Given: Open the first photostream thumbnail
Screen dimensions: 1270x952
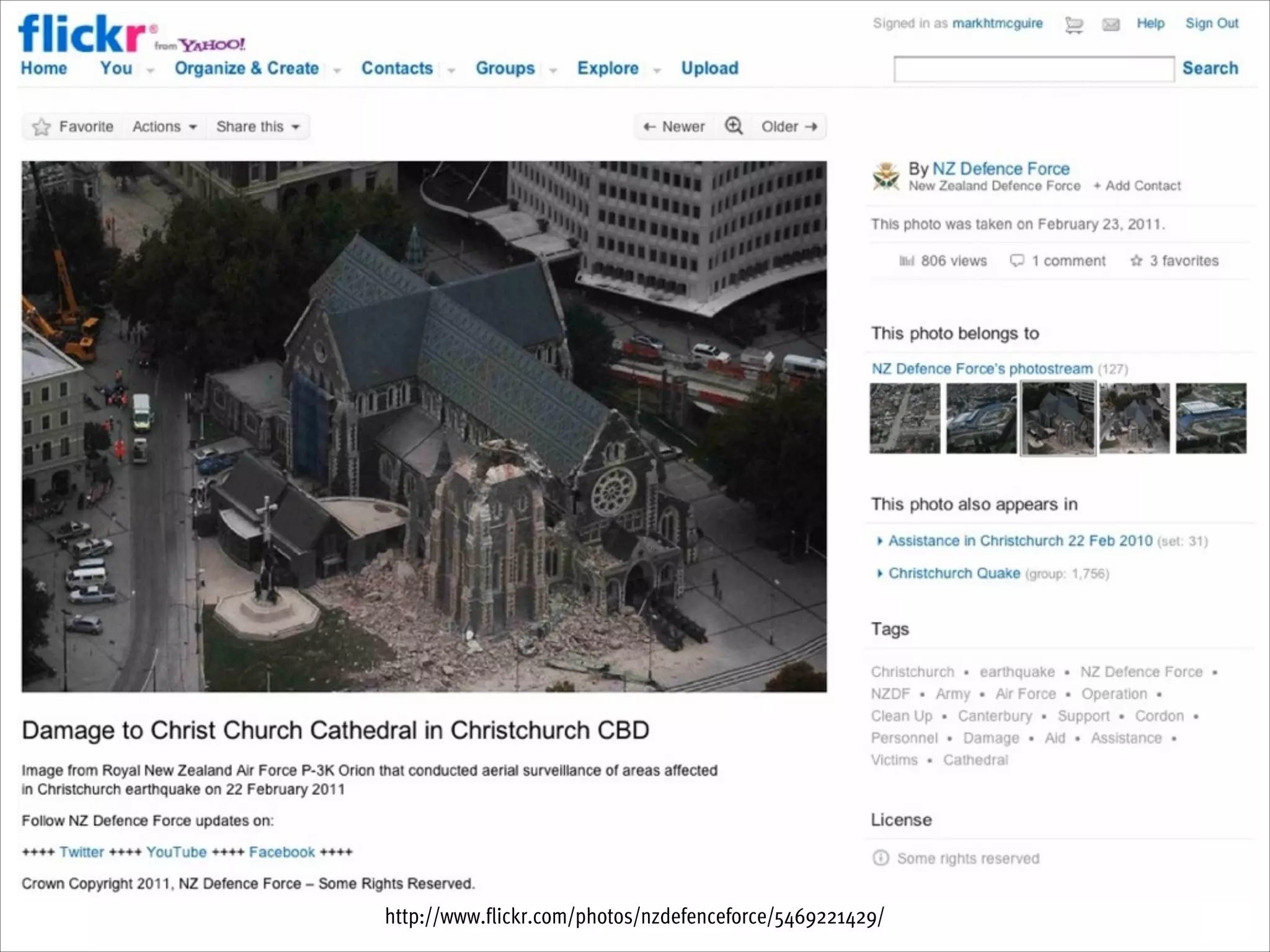Looking at the screenshot, I should (x=905, y=418).
